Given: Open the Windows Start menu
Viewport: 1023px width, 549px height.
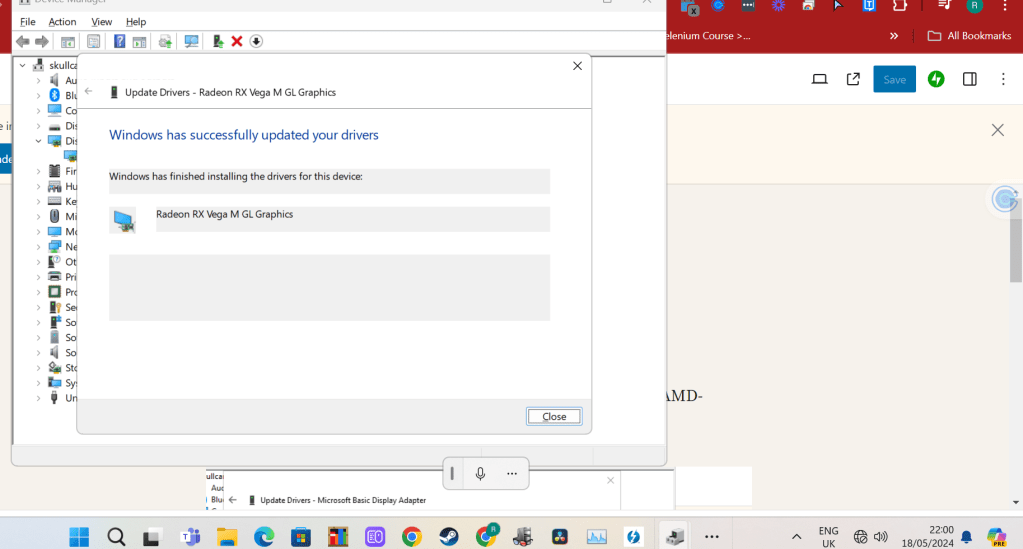Looking at the screenshot, I should pos(79,537).
